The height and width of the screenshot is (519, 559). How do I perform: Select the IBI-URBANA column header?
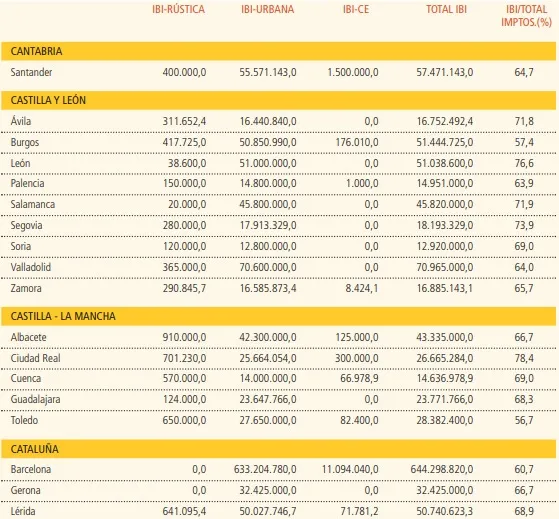[267, 9]
